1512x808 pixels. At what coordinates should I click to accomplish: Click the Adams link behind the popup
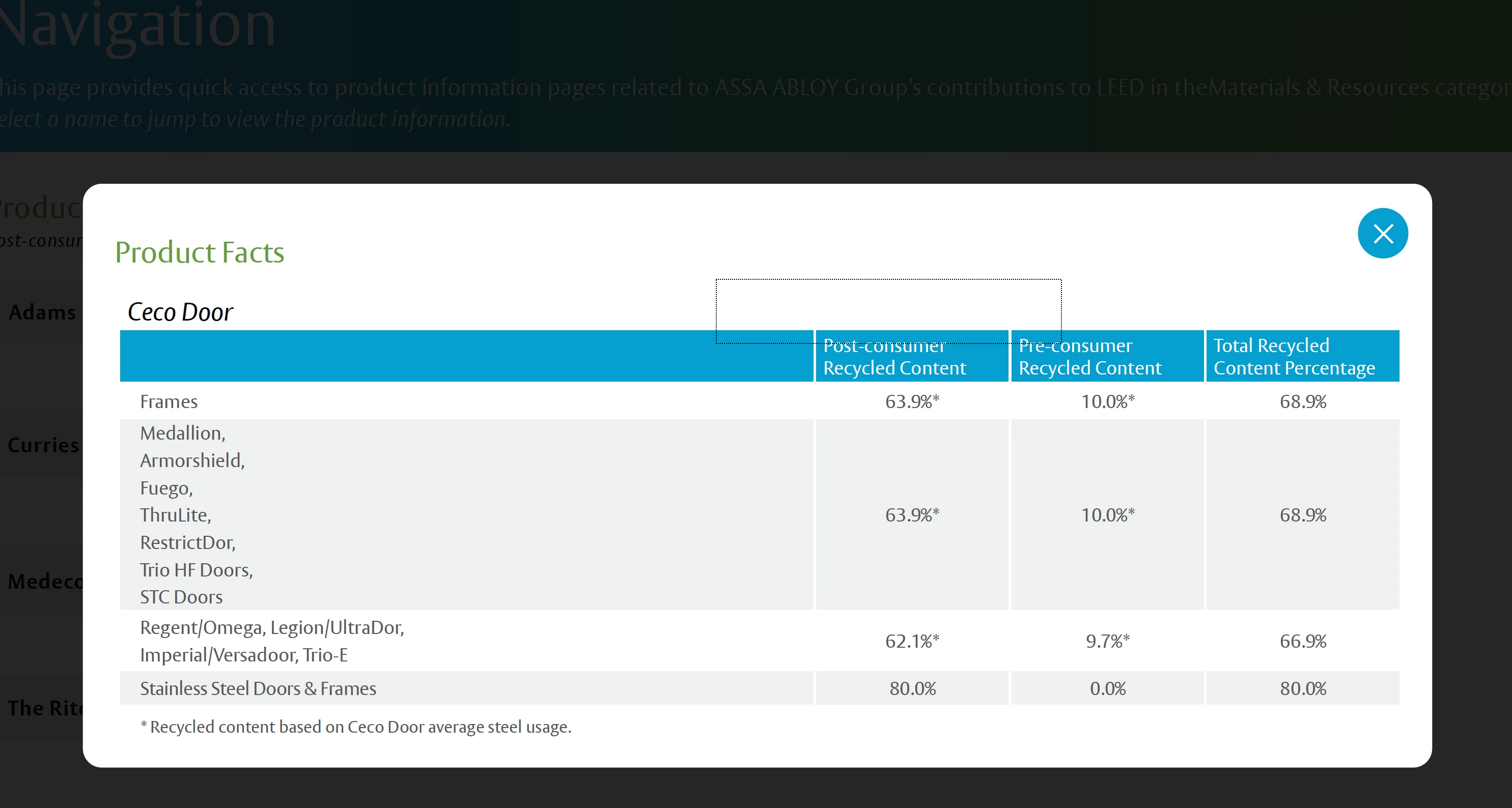pyautogui.click(x=42, y=313)
